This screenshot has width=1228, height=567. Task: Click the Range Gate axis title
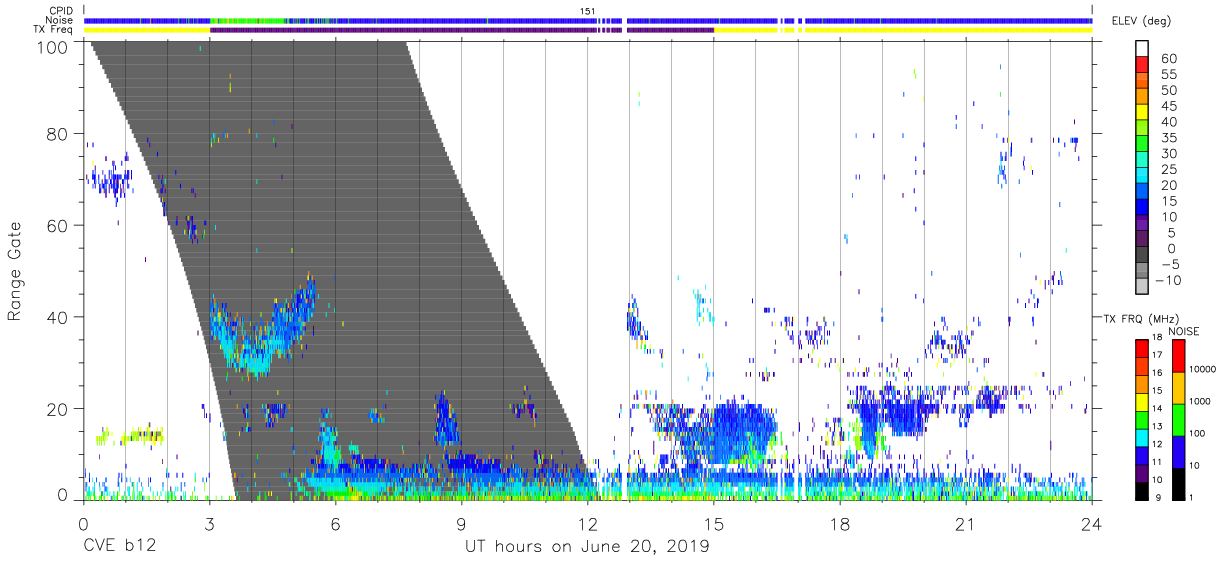[15, 270]
